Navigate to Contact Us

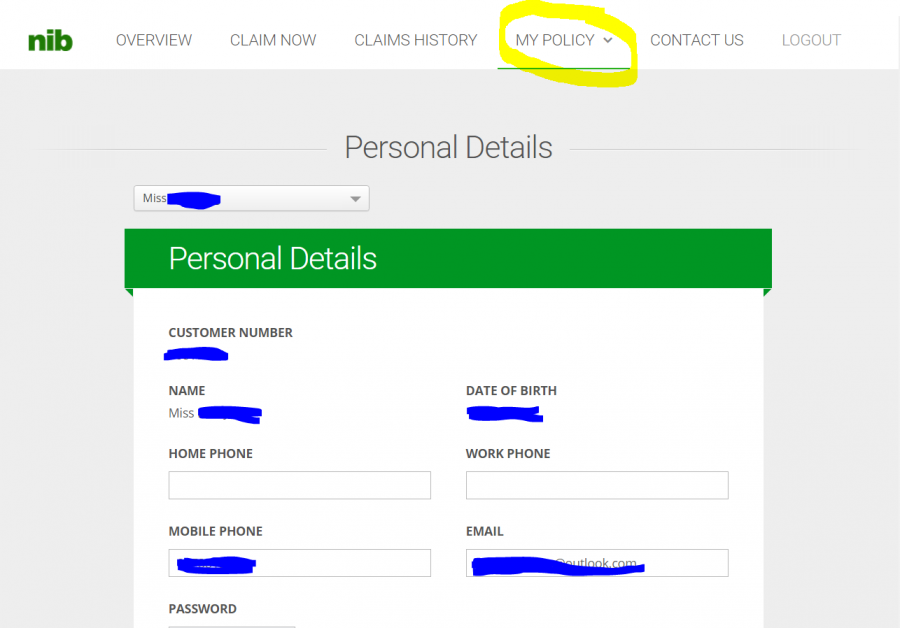(x=697, y=40)
